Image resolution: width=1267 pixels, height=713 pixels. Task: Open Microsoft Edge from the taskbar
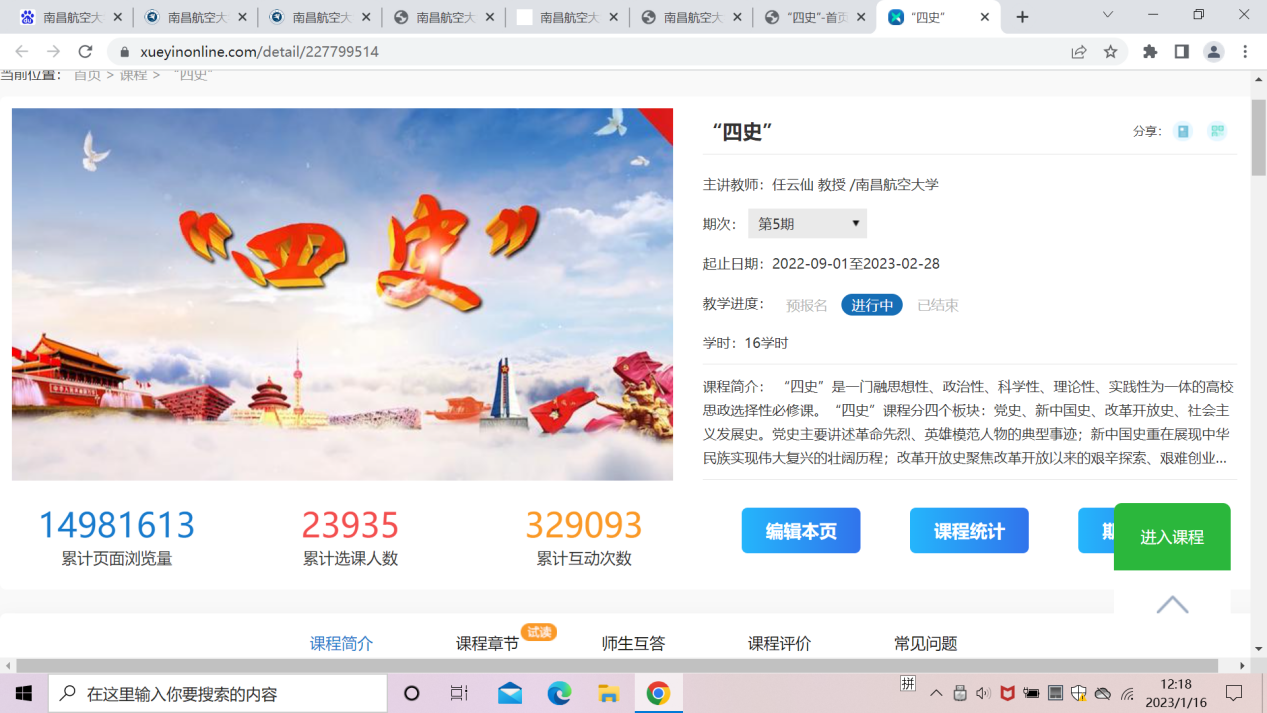(x=559, y=693)
